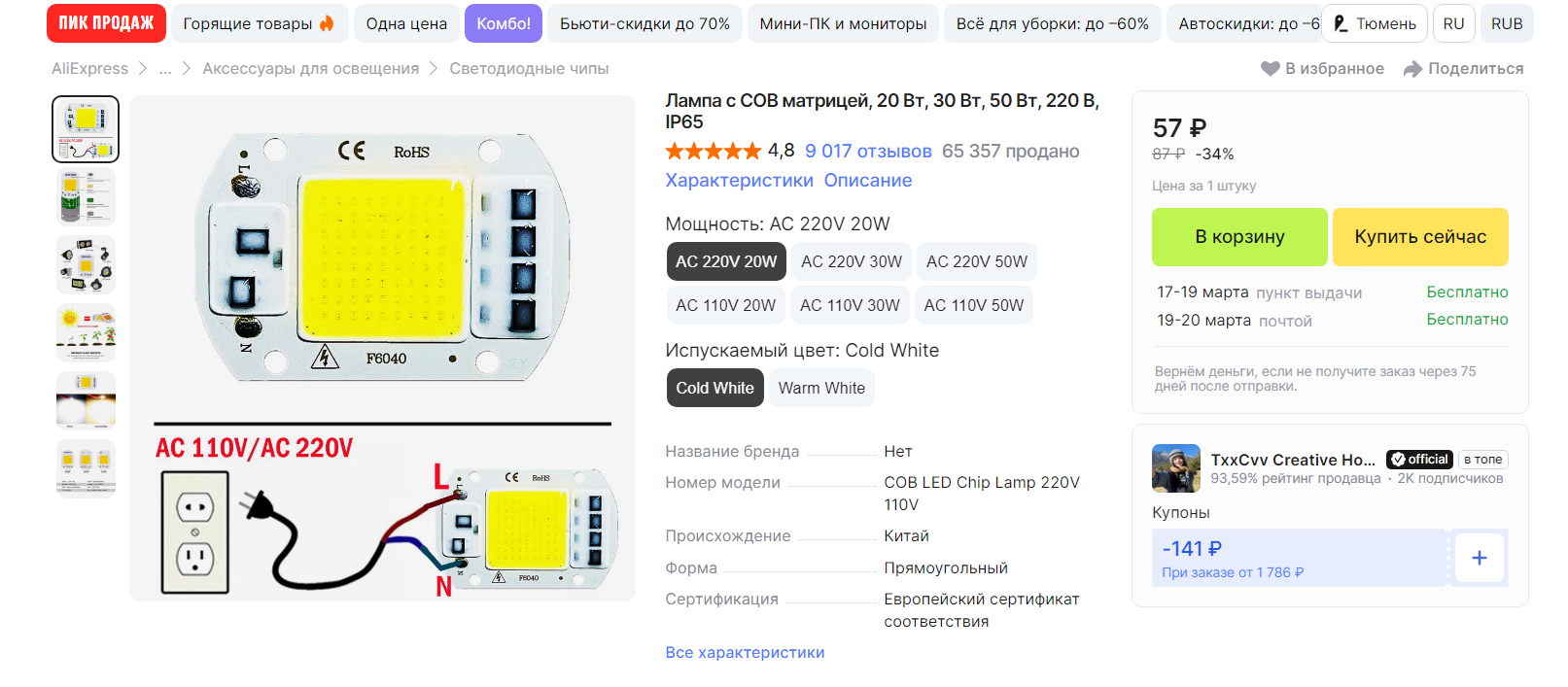The width and height of the screenshot is (1568, 687).
Task: Click the plus icon on the coupon
Action: (1479, 558)
